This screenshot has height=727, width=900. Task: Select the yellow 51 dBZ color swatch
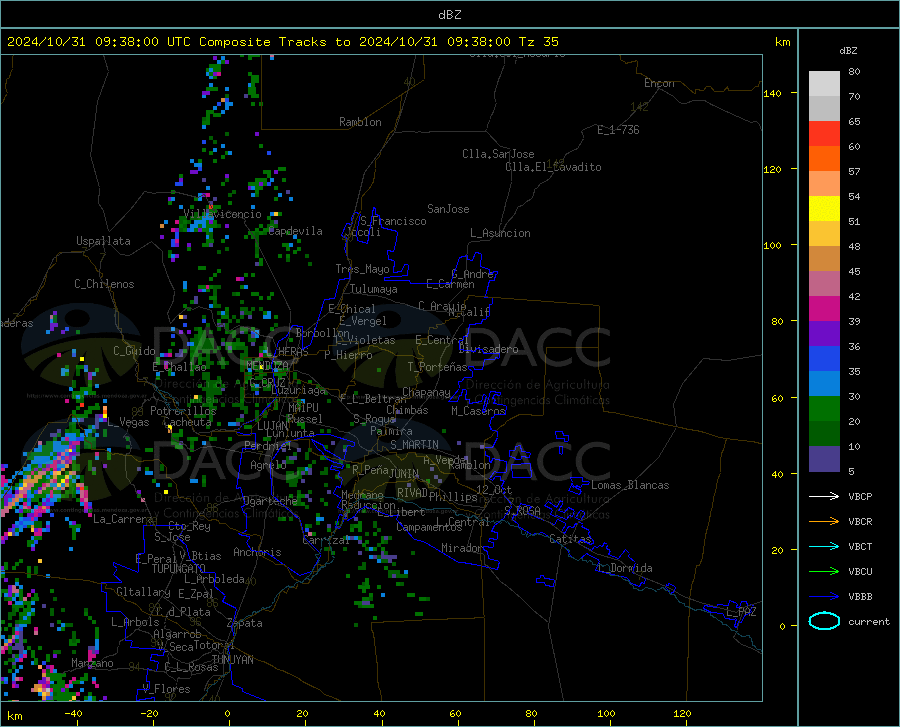[824, 209]
